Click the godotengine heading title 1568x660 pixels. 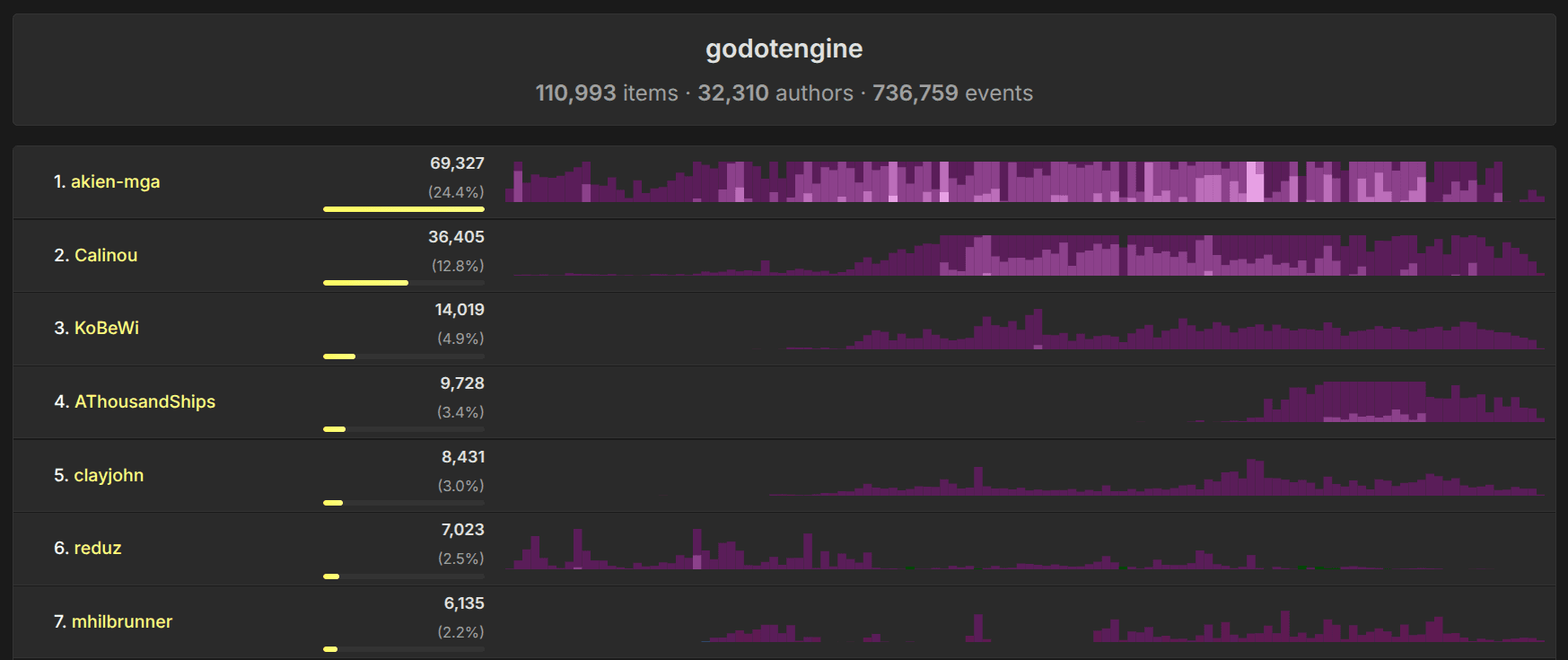784,48
